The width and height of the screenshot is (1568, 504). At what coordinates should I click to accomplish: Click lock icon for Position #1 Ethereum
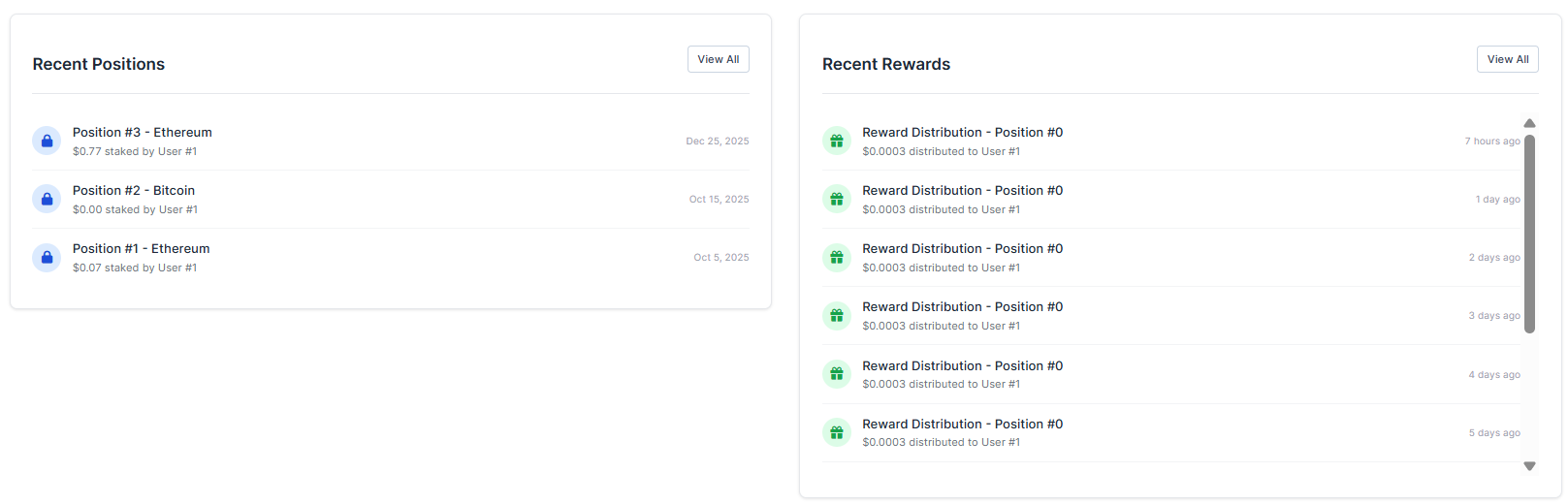pyautogui.click(x=47, y=258)
